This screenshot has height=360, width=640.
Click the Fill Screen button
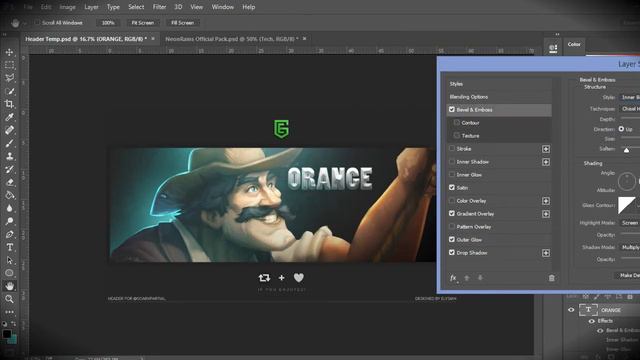tap(182, 23)
